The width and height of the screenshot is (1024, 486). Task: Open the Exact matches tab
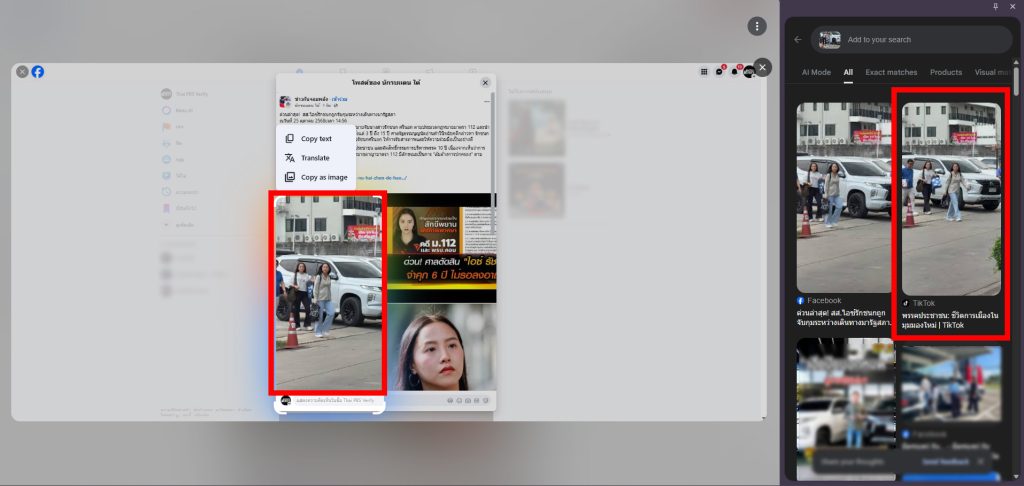tap(891, 73)
